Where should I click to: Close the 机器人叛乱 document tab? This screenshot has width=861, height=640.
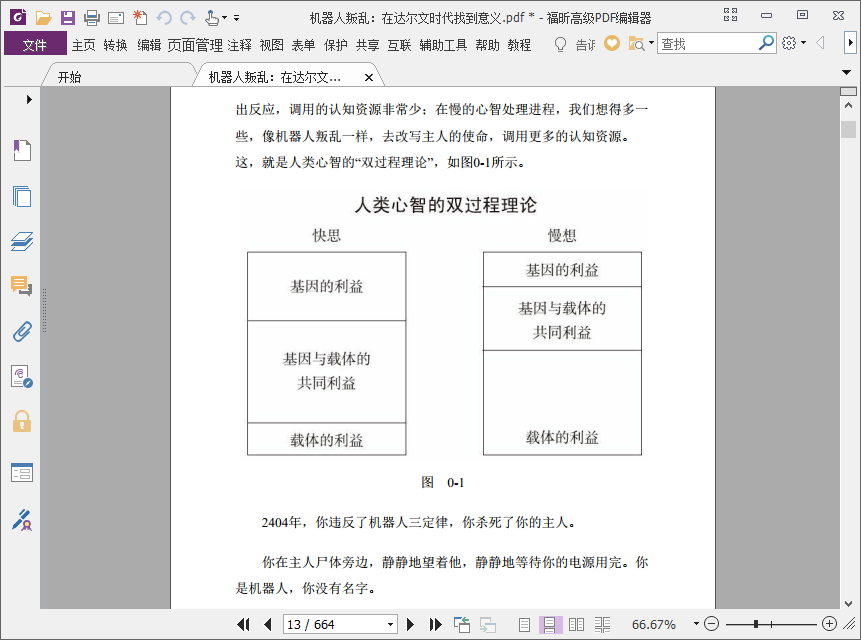(369, 78)
